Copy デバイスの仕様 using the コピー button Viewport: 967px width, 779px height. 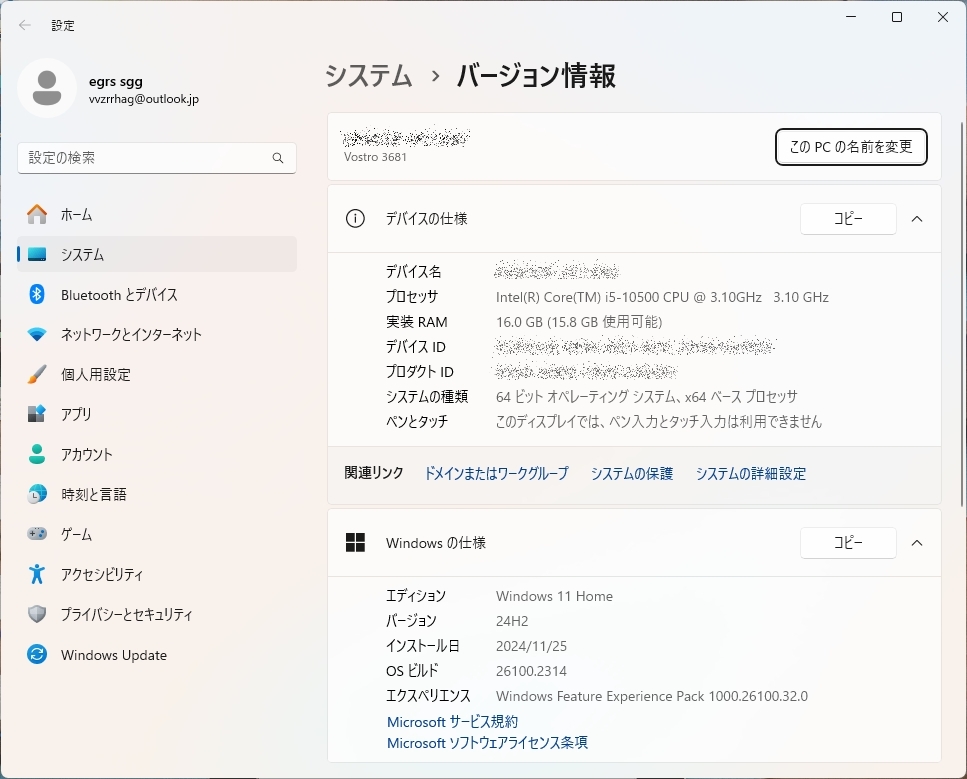[x=848, y=219]
